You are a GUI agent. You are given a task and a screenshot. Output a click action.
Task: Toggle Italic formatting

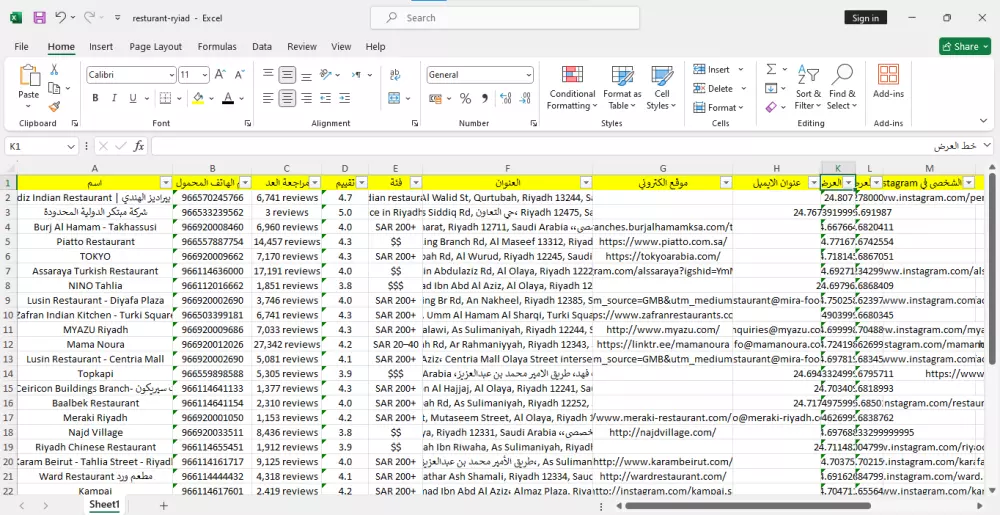click(x=116, y=98)
